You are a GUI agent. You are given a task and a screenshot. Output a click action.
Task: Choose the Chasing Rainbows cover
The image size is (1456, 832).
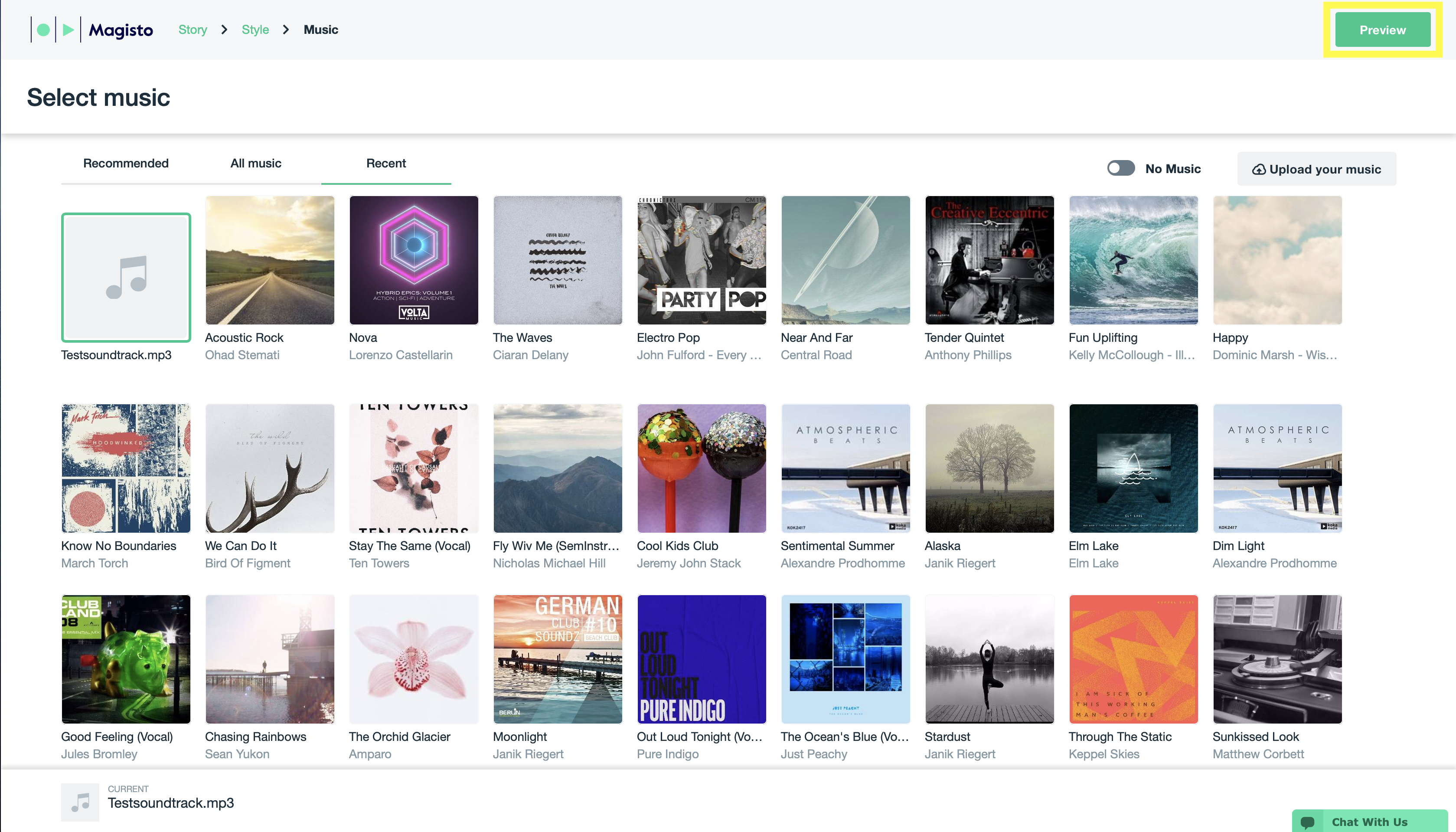click(x=270, y=659)
